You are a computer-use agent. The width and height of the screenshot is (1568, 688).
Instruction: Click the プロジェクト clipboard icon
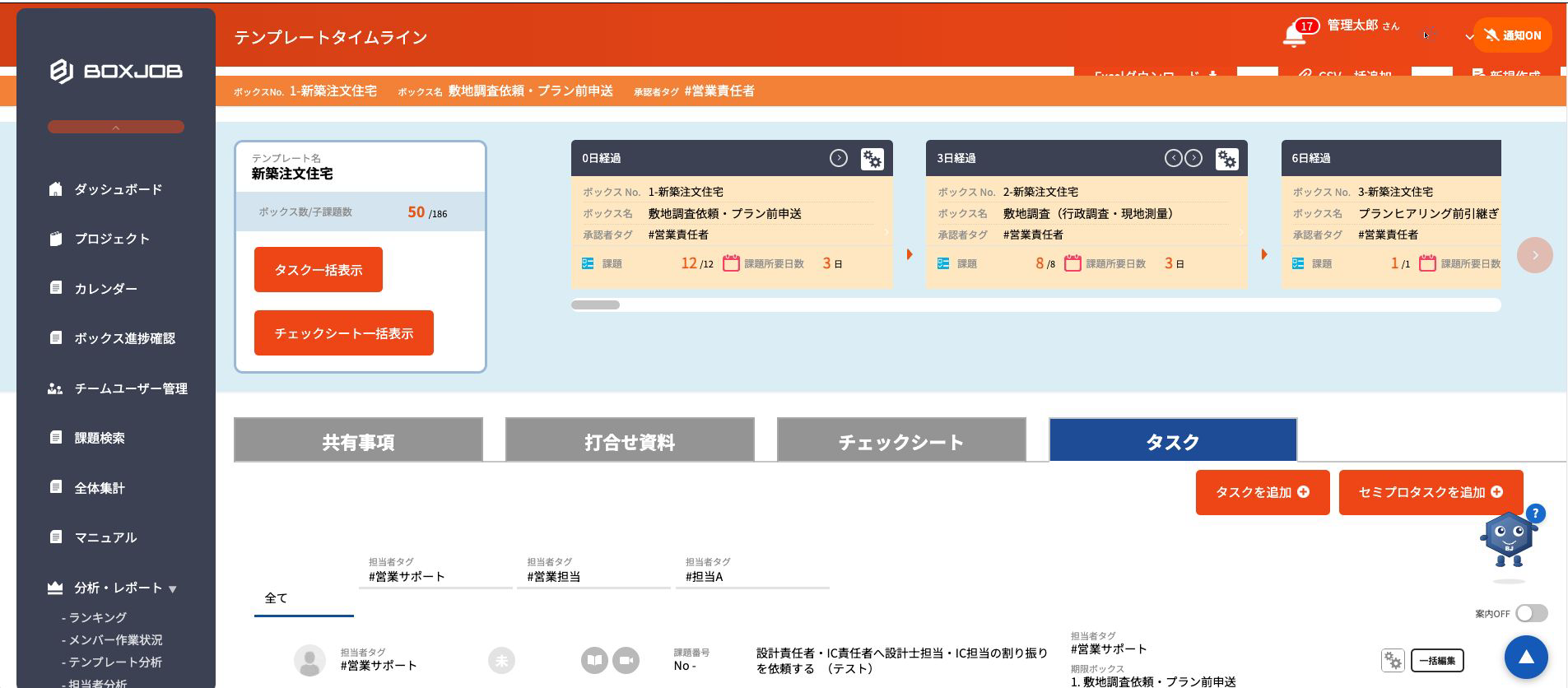click(55, 239)
